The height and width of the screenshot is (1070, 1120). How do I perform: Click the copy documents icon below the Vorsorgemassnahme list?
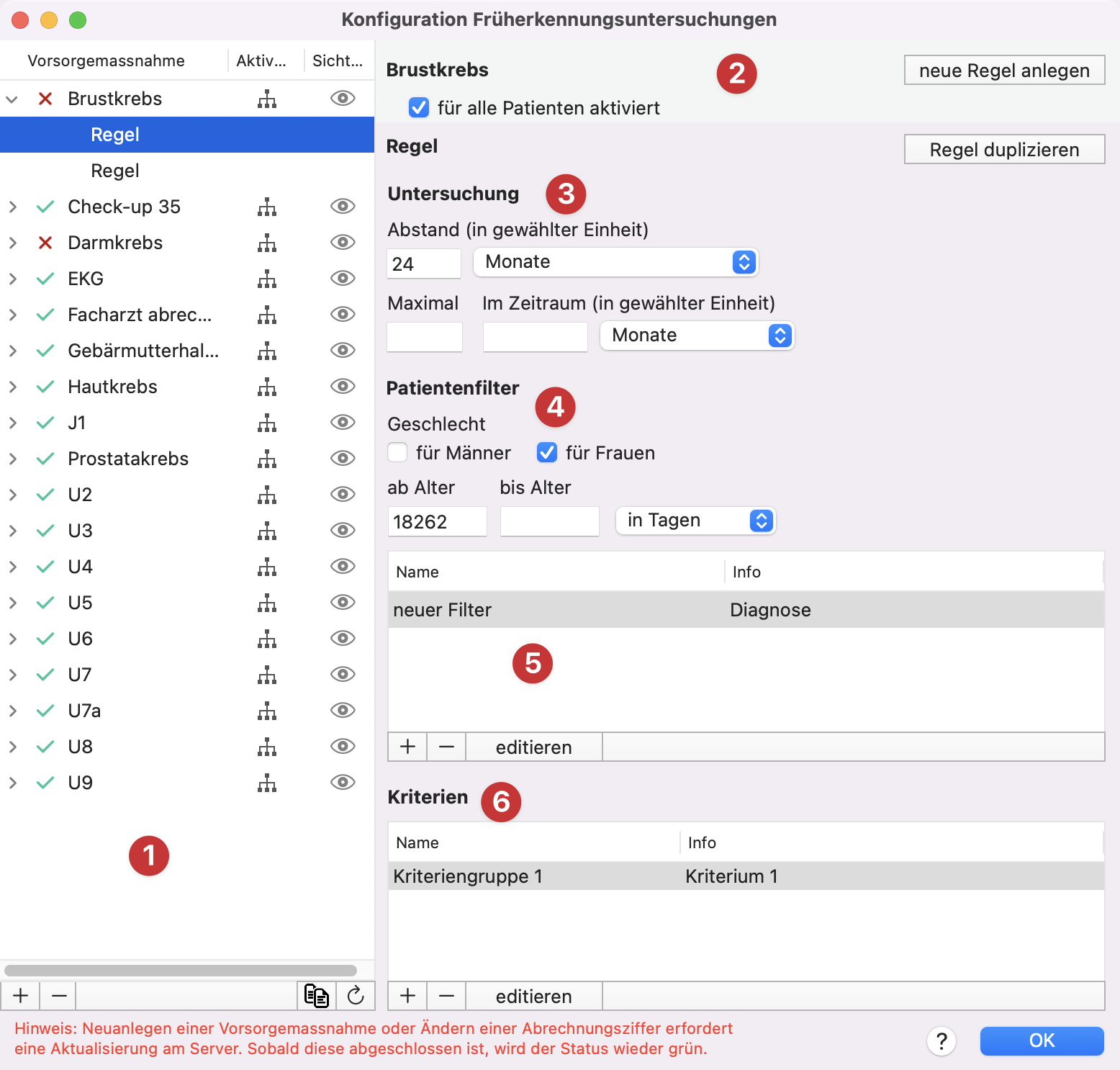click(317, 996)
